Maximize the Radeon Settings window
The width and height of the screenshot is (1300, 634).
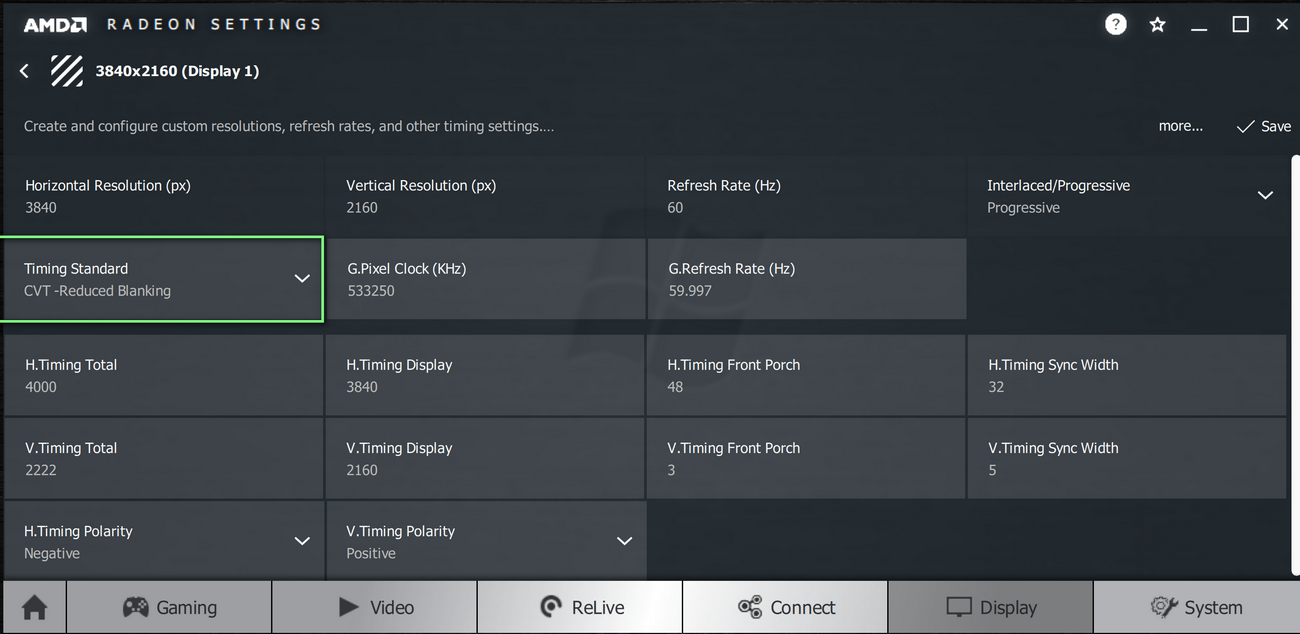(1240, 25)
